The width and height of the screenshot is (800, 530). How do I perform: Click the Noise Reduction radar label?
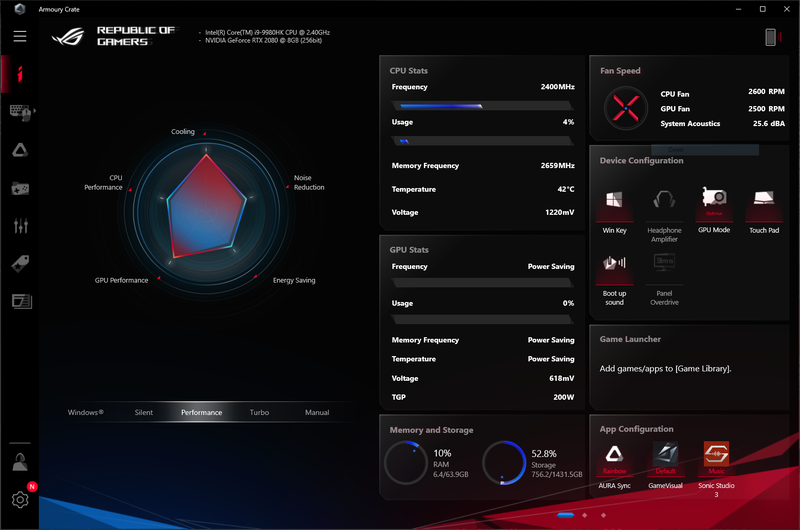(309, 183)
